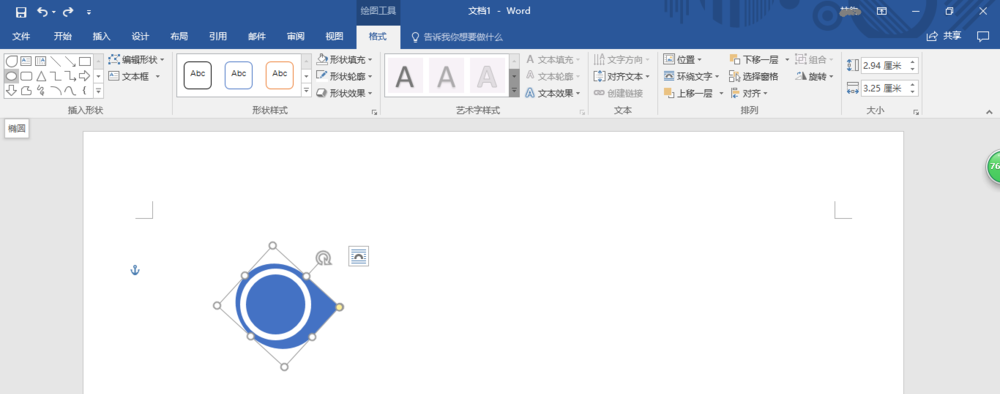Open 选择窗格 selection pane
Image resolution: width=1000 pixels, height=394 pixels.
[754, 76]
